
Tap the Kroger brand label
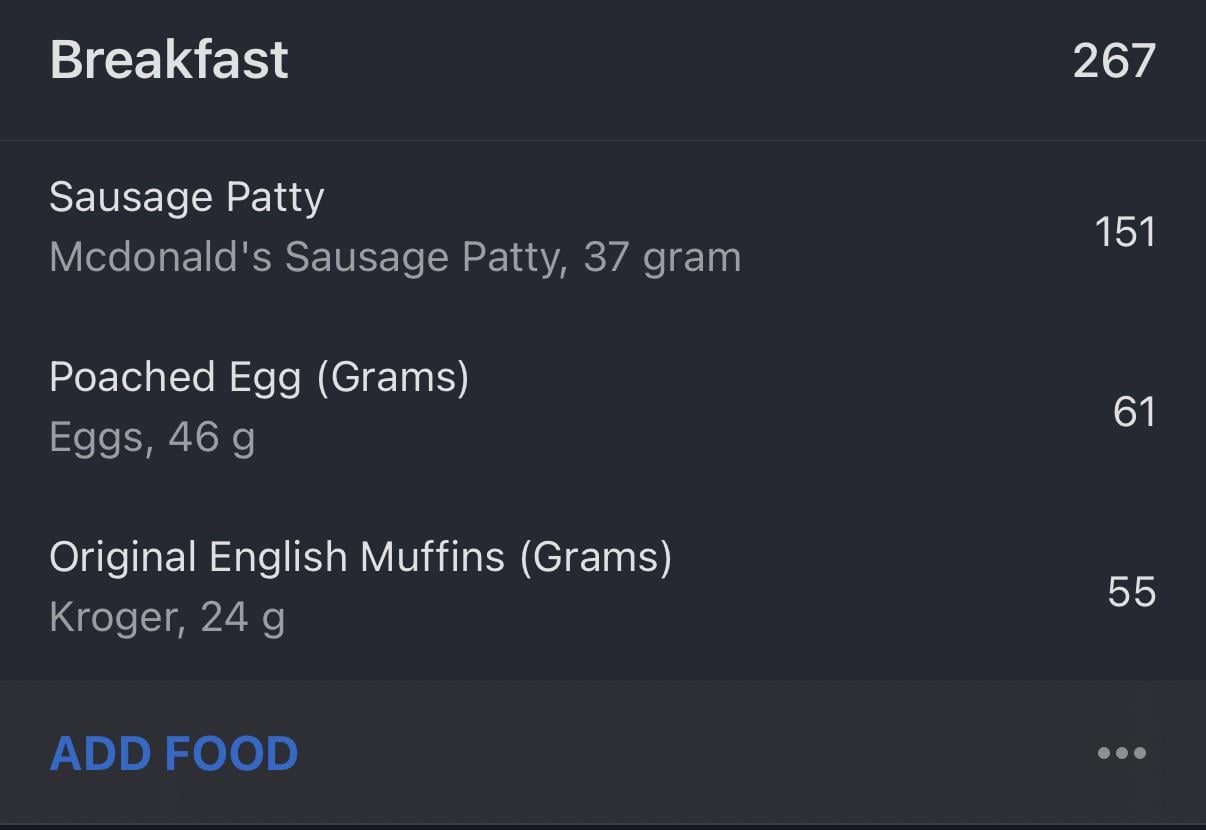[x=115, y=617]
